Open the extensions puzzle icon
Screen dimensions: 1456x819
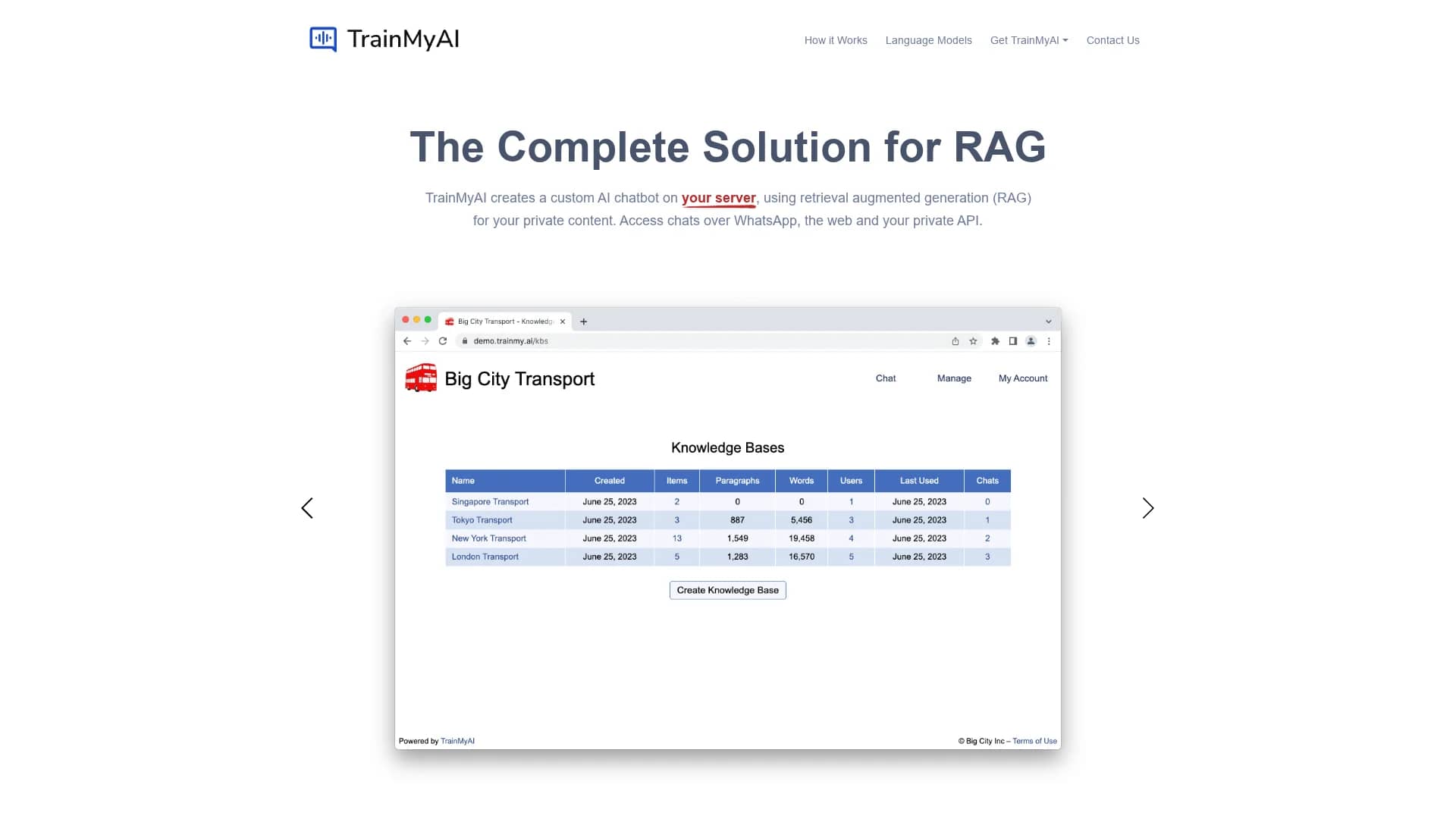coord(995,341)
